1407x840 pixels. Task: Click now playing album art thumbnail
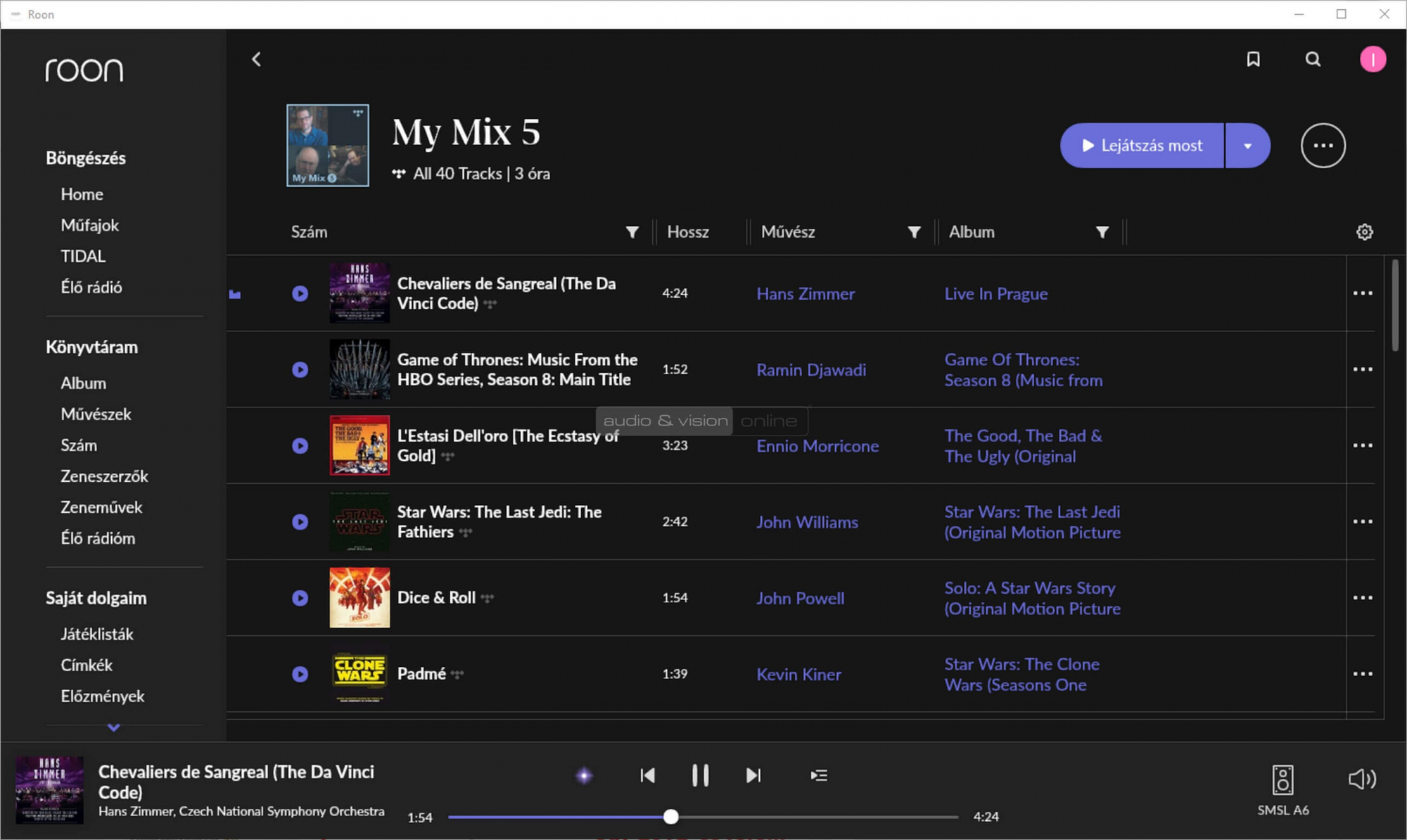click(x=49, y=790)
